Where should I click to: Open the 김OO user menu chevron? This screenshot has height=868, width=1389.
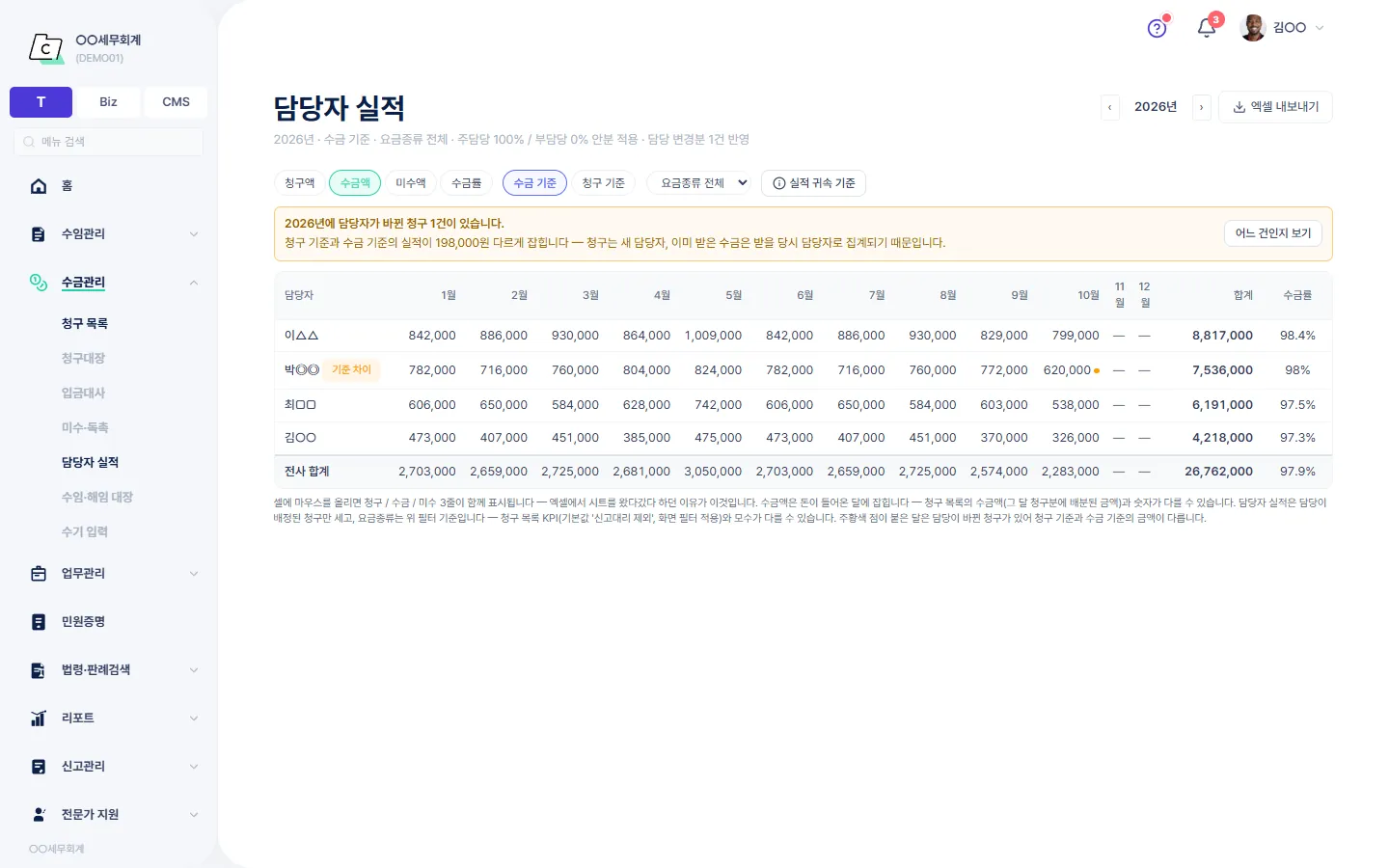point(1320,28)
